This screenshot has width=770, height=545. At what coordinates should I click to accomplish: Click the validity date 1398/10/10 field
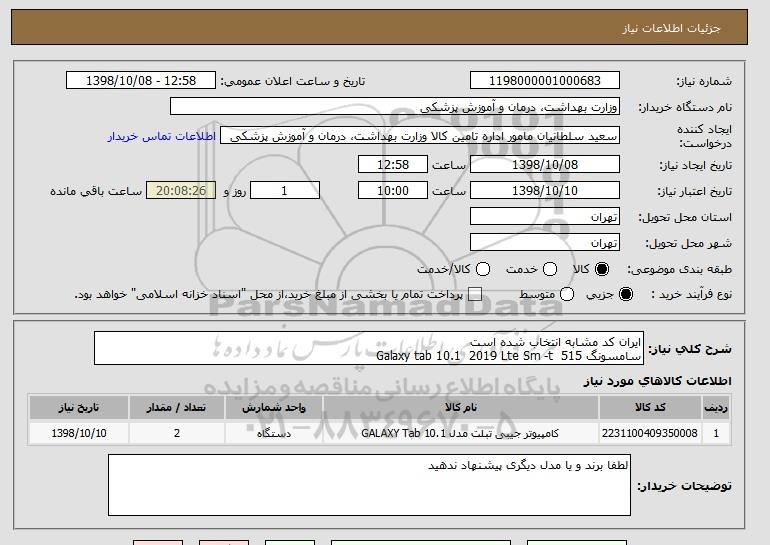coord(545,191)
